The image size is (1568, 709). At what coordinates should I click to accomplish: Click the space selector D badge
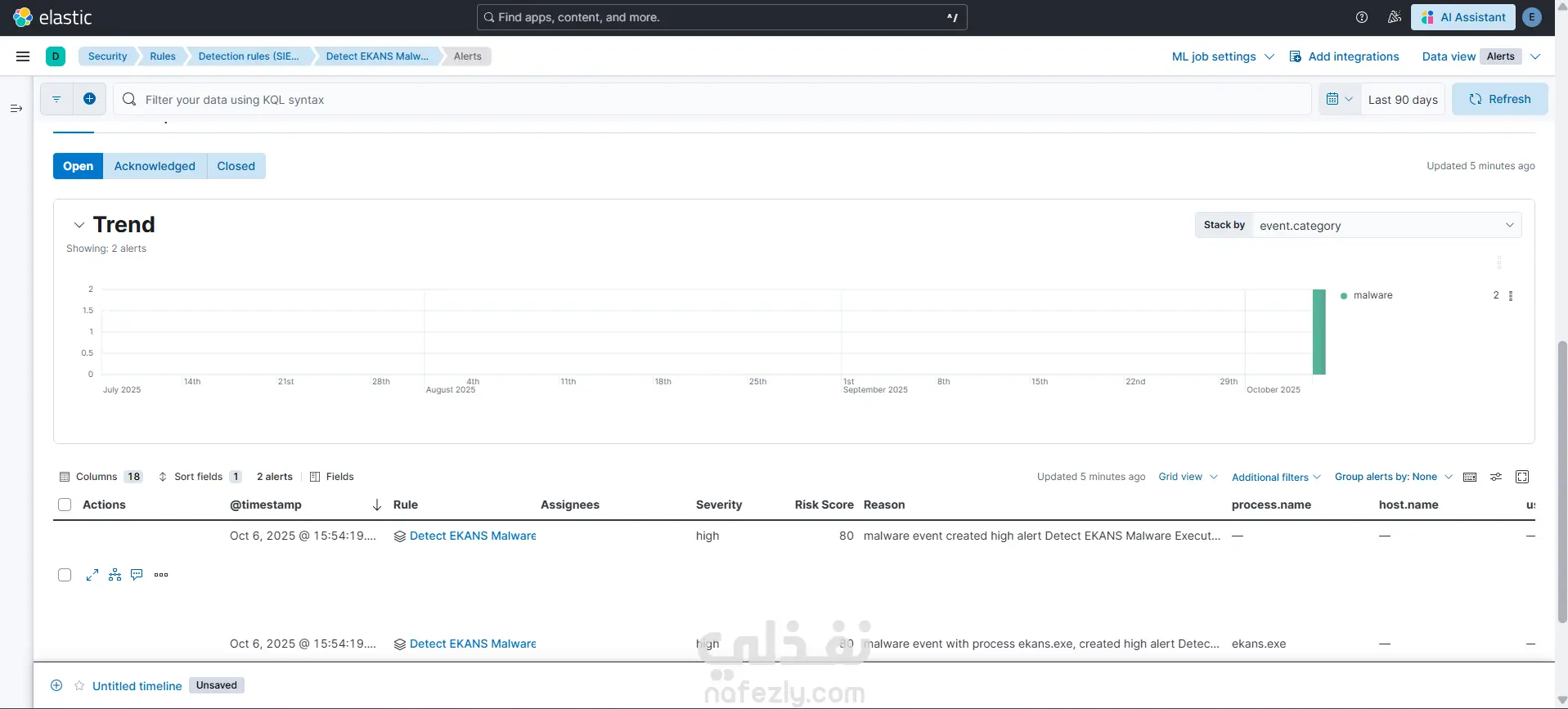click(56, 56)
